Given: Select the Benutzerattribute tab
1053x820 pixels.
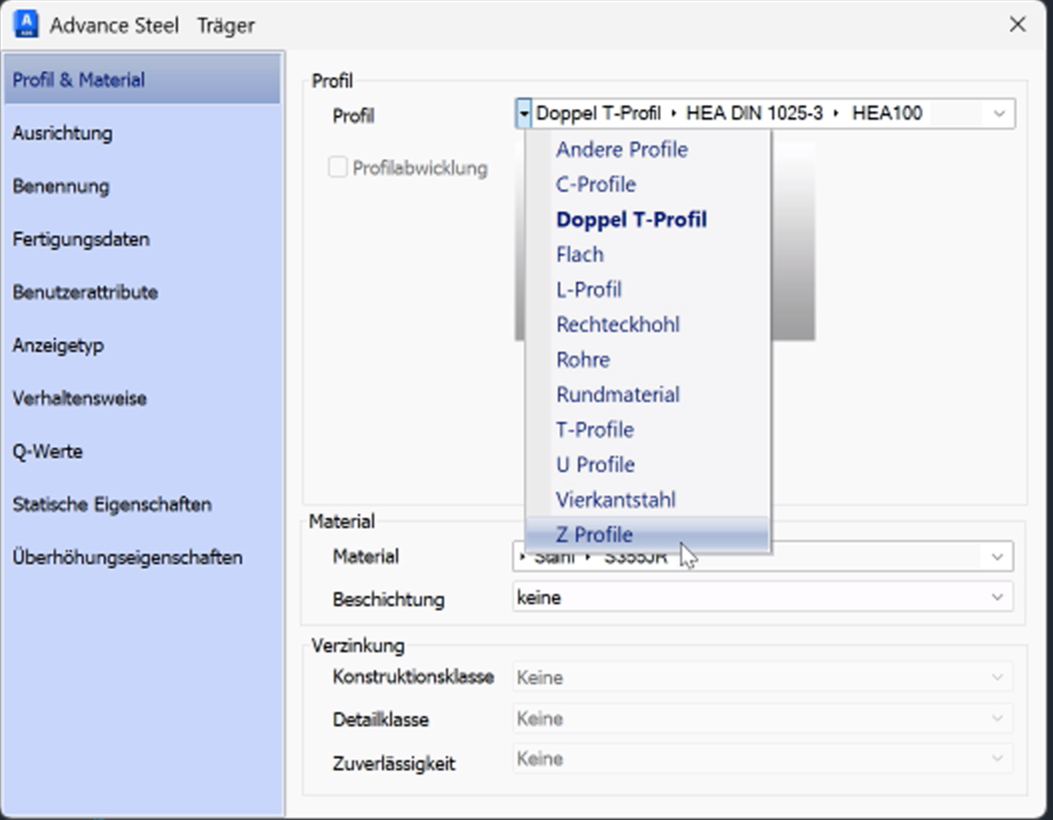Looking at the screenshot, I should coord(142,292).
